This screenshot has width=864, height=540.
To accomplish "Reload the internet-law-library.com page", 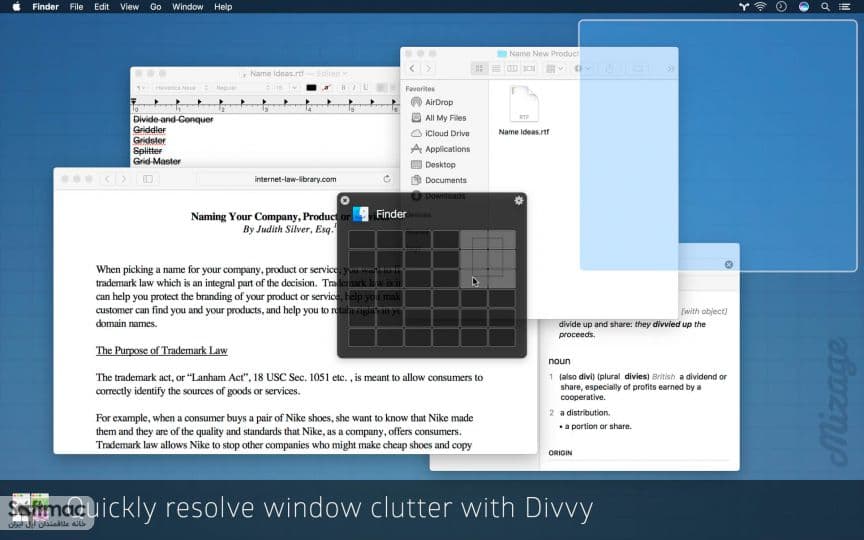I will [387, 179].
